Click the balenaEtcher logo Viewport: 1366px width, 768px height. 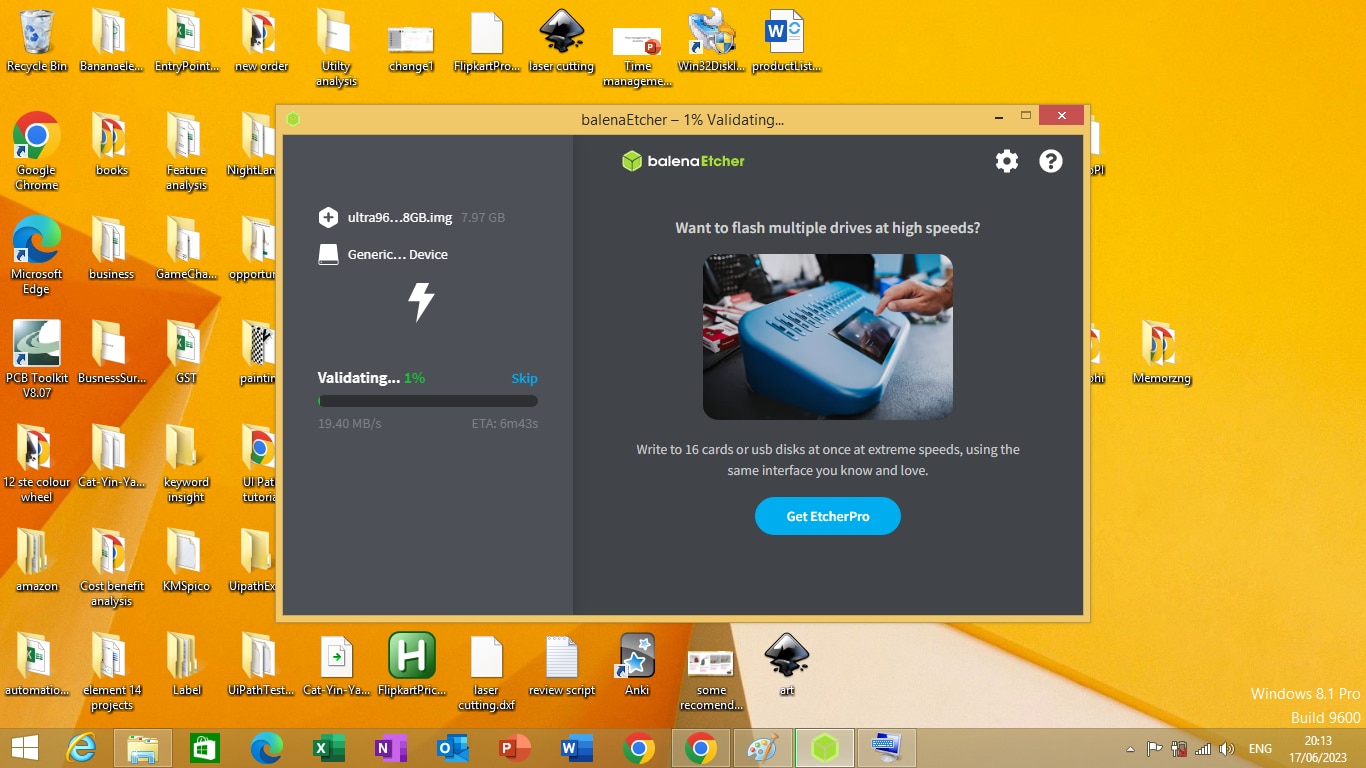click(x=683, y=161)
